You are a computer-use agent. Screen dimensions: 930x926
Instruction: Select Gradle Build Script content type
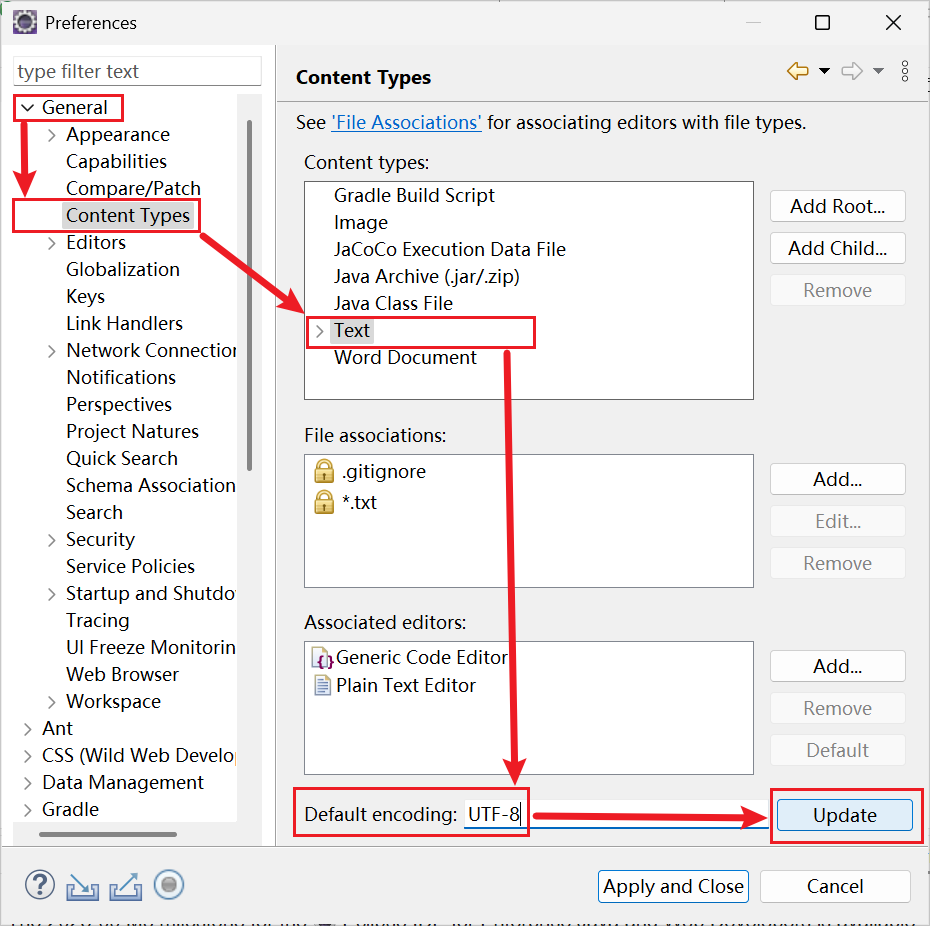(x=414, y=195)
